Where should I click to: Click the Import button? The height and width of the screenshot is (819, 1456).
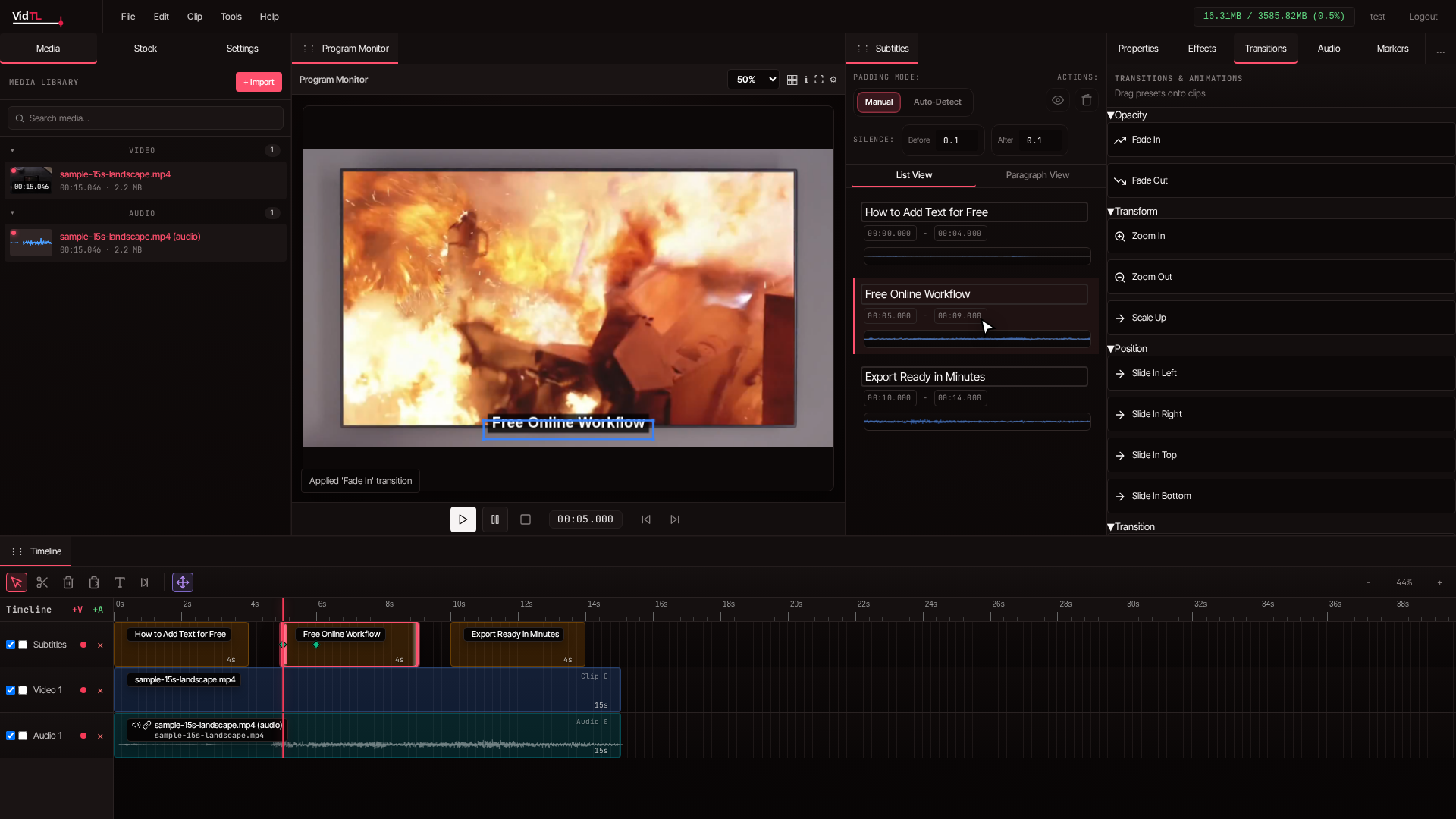259,82
